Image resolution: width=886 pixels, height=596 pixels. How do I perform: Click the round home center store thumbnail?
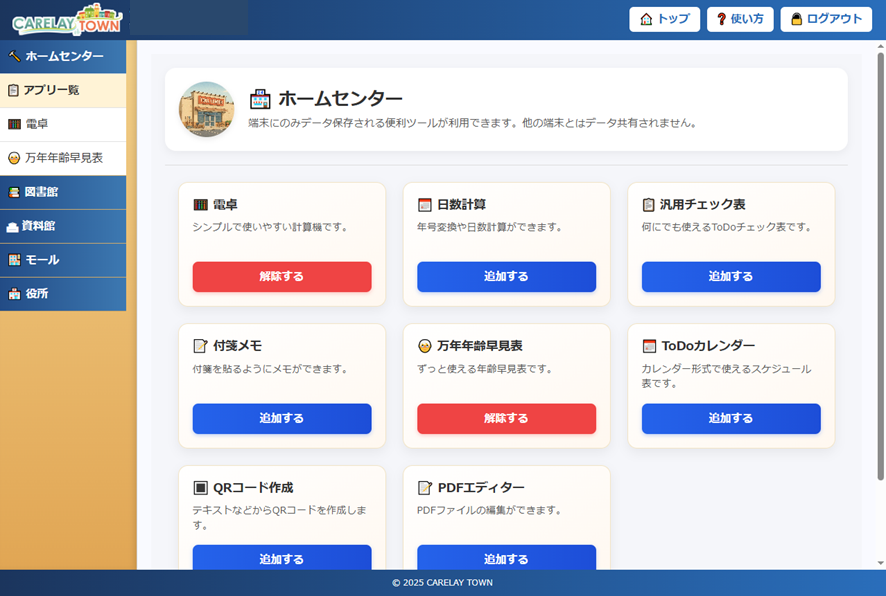click(x=206, y=109)
